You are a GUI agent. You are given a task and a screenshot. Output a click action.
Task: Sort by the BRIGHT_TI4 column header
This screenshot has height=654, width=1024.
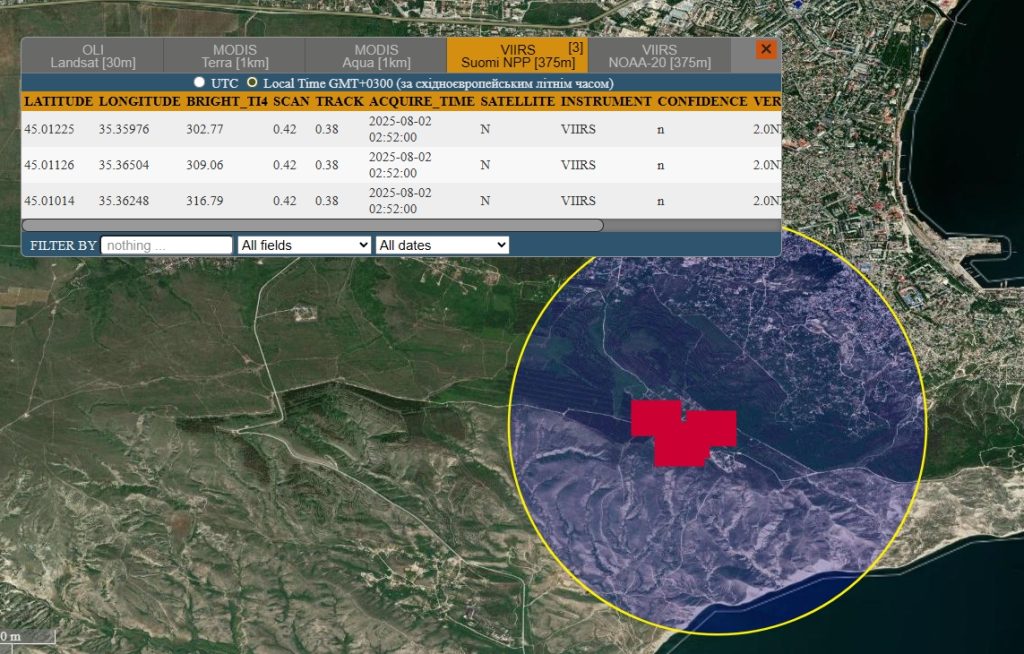(x=226, y=102)
